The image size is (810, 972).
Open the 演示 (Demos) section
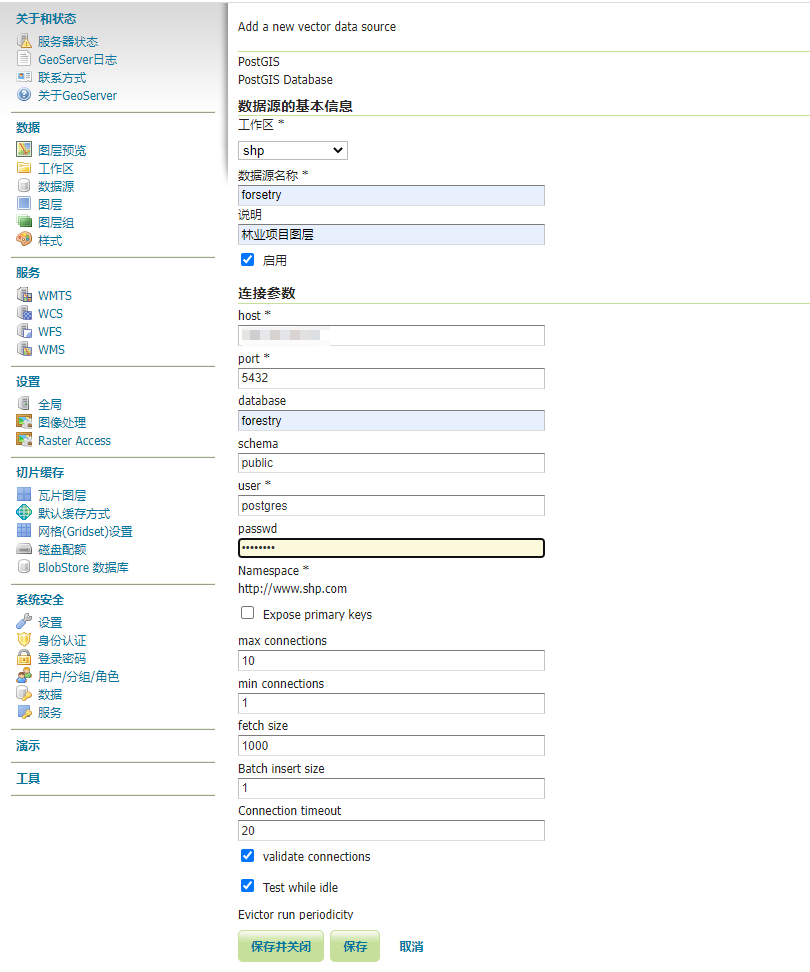28,746
